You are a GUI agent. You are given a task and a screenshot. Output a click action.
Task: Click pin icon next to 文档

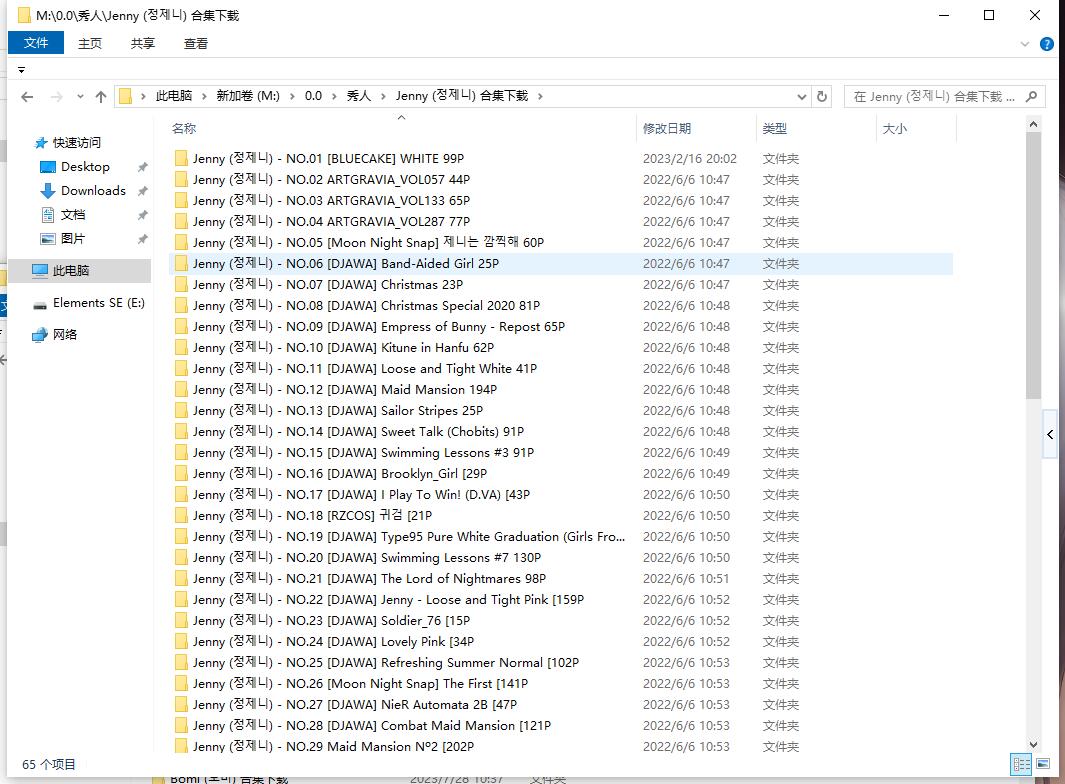(x=143, y=215)
